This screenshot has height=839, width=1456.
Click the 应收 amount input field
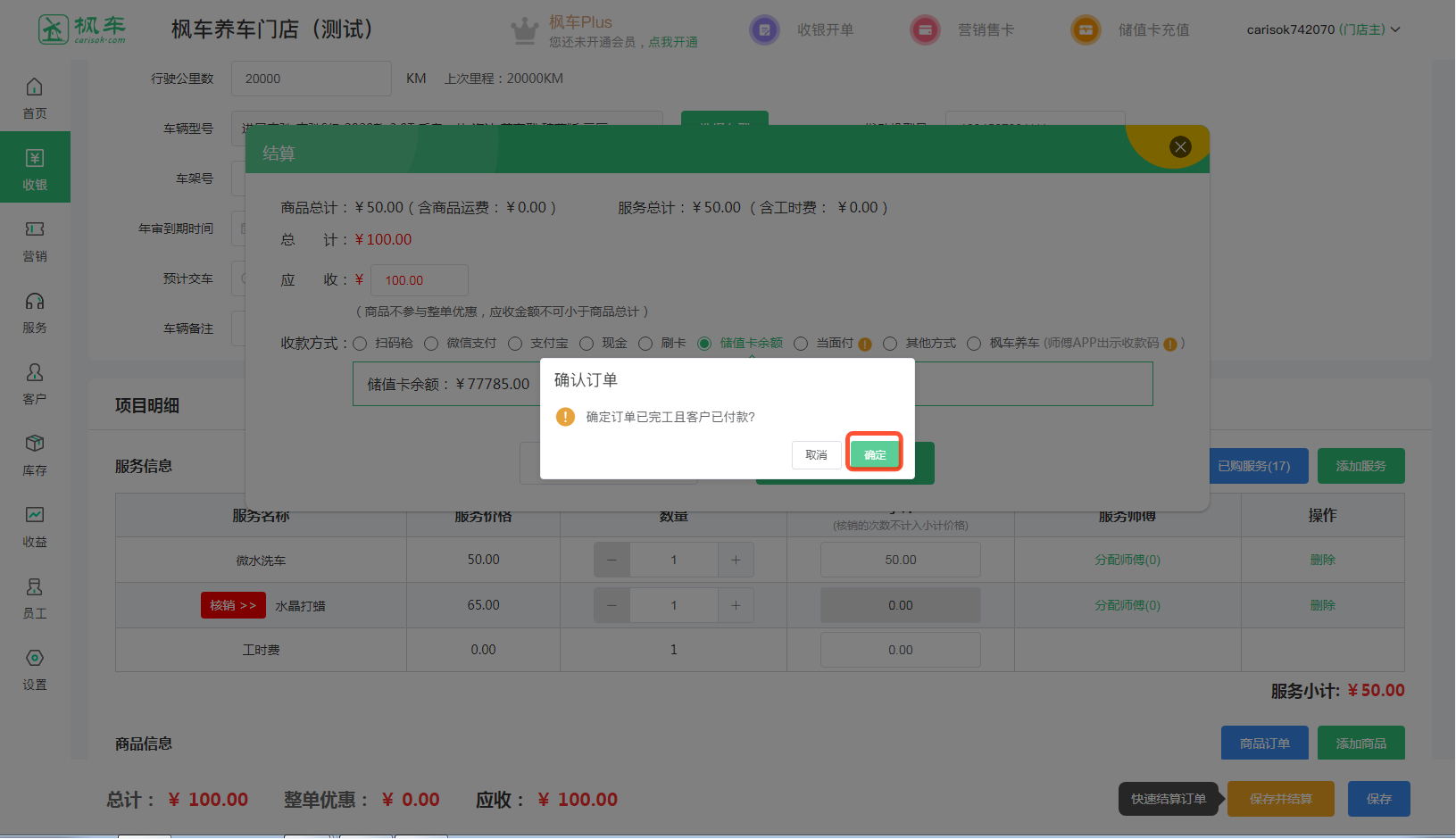click(419, 280)
